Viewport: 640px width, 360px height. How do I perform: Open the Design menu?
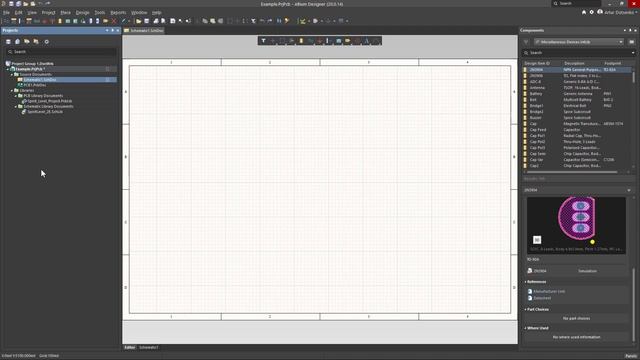tap(82, 13)
